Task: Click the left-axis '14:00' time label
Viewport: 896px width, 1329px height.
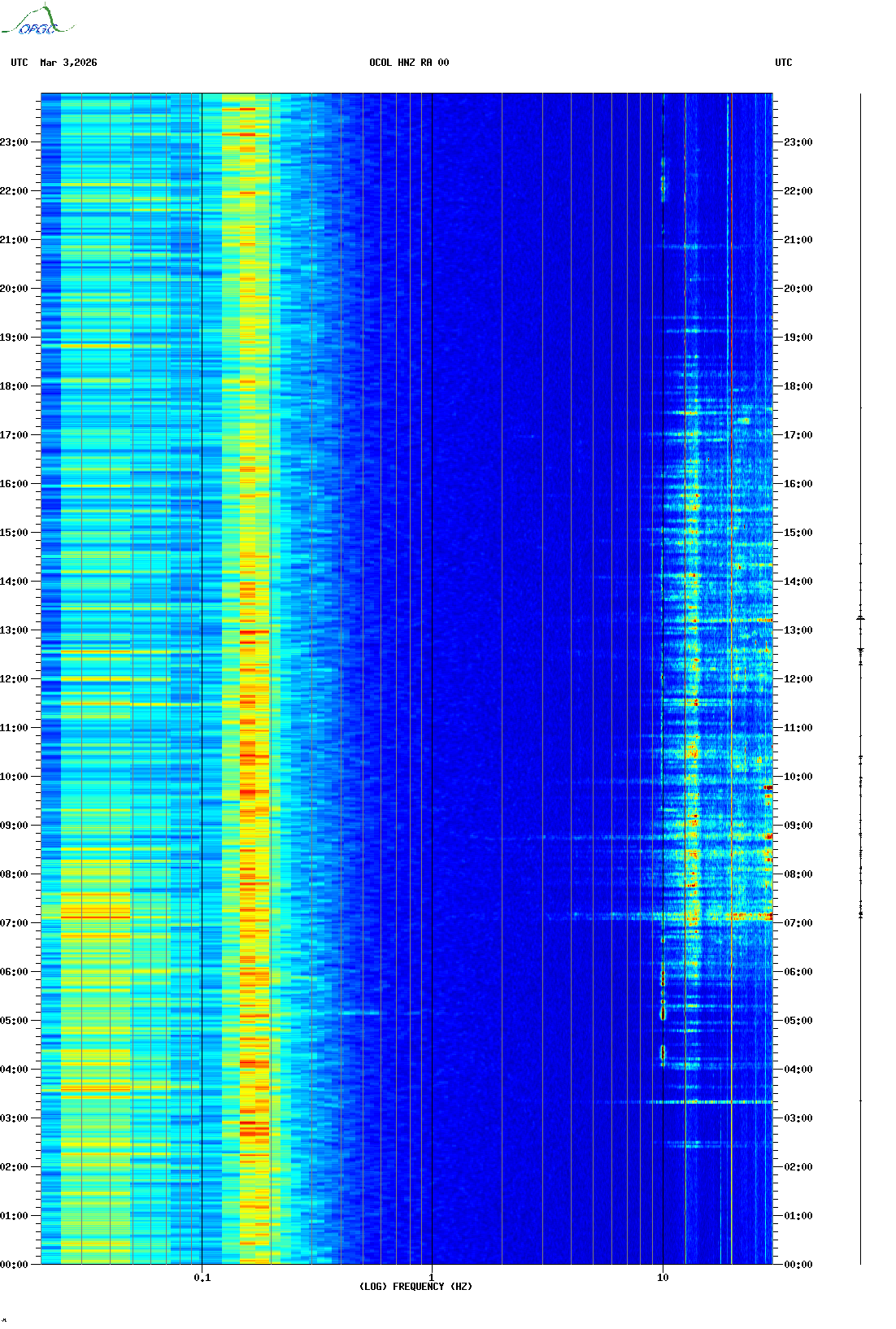Action: 14,582
